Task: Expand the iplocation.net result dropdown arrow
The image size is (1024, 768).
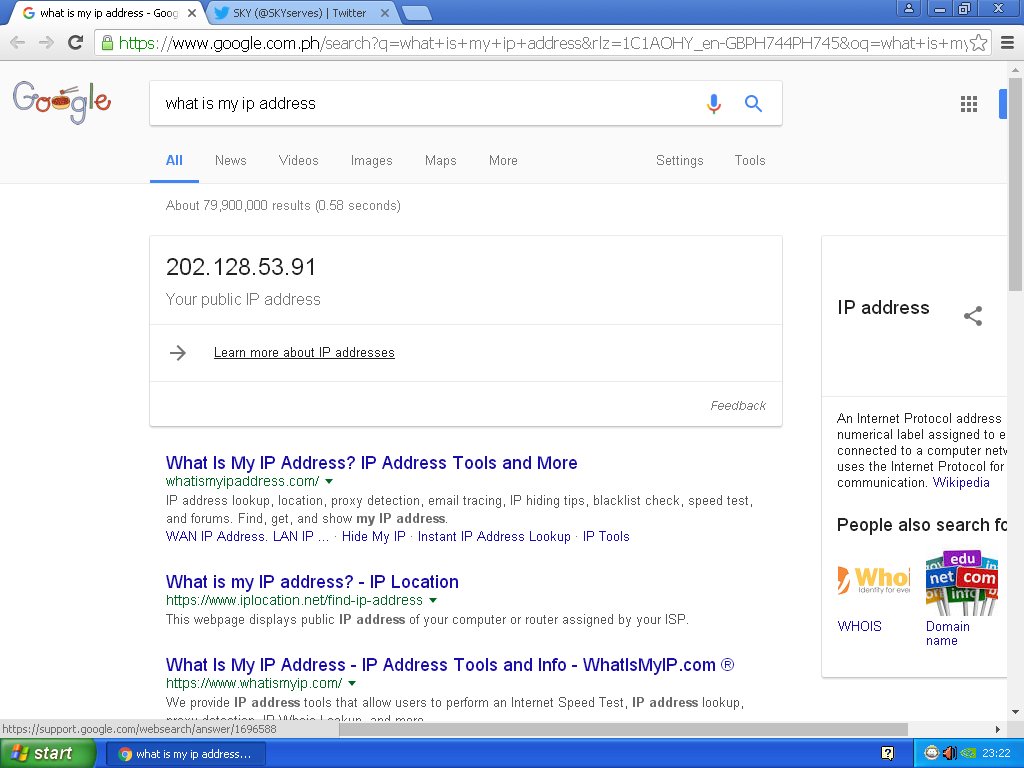Action: click(433, 600)
